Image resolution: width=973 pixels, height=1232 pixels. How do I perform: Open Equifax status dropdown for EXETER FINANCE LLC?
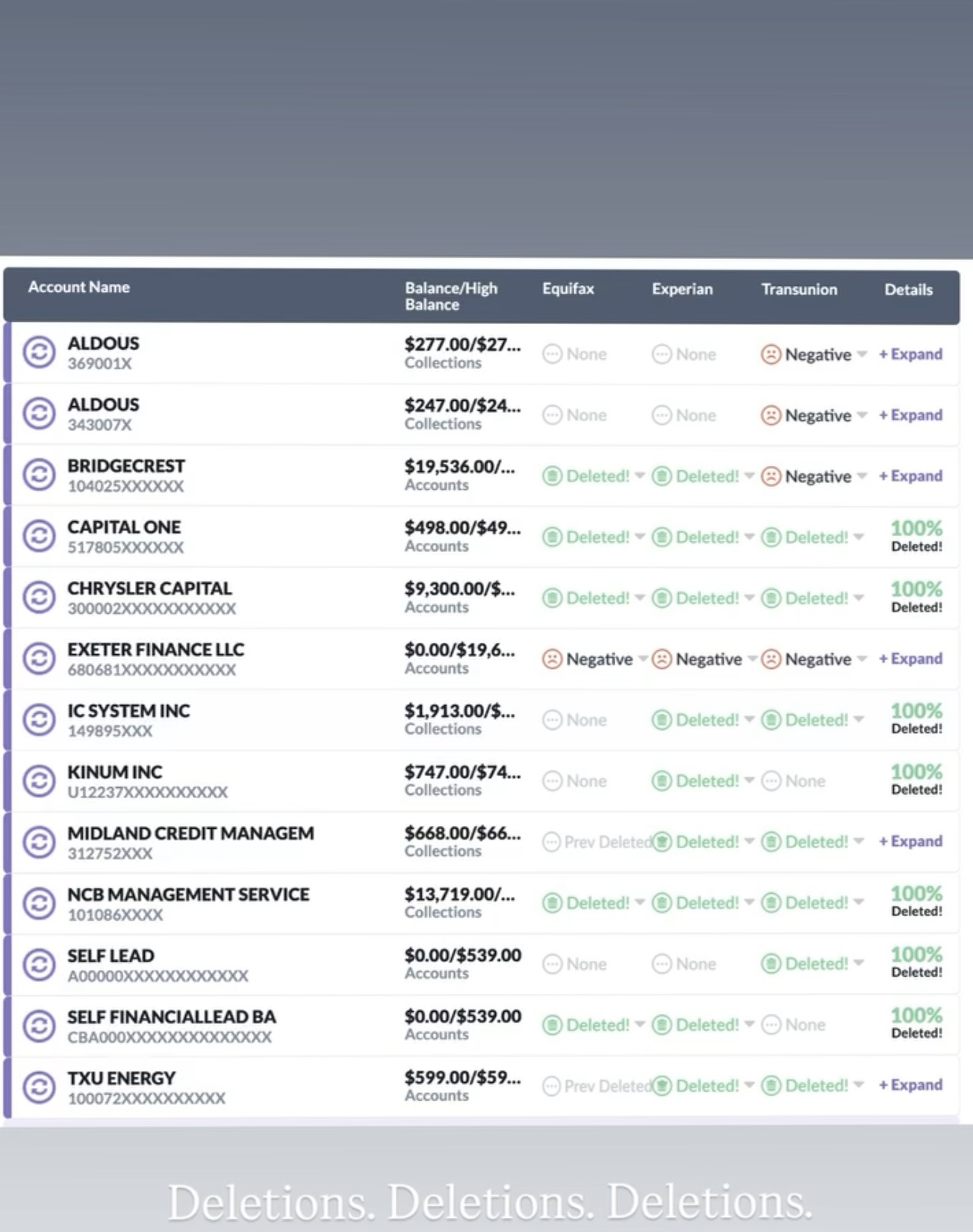(643, 659)
